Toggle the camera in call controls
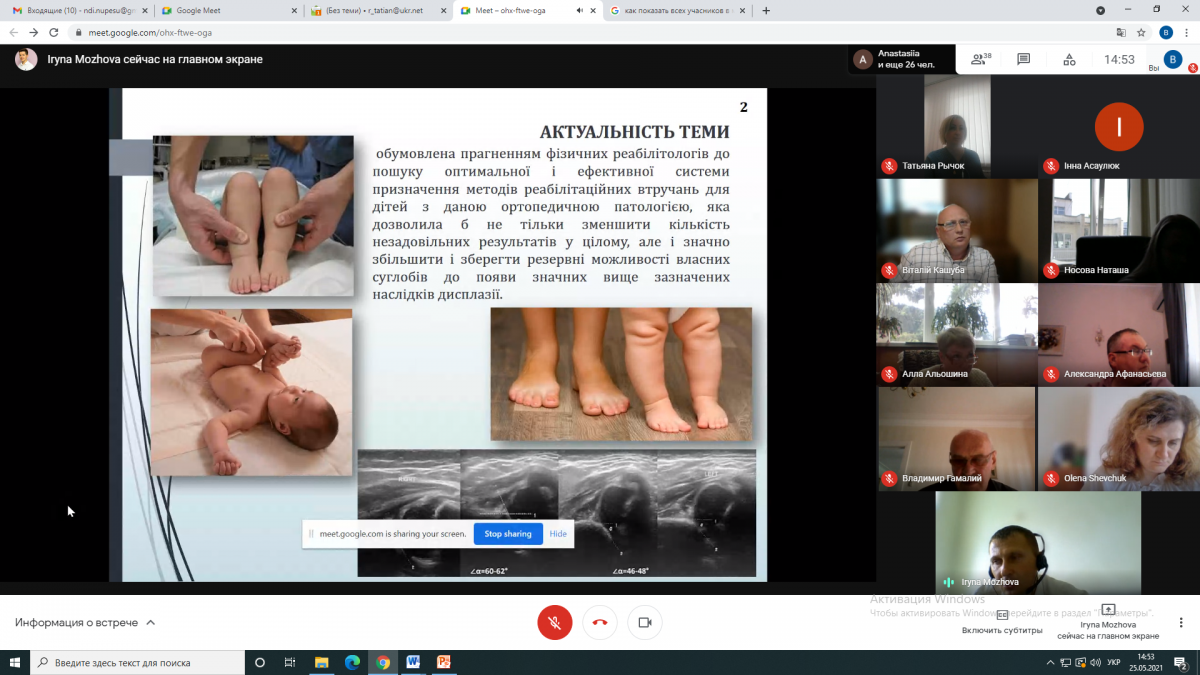The height and width of the screenshot is (675, 1200). 645,623
